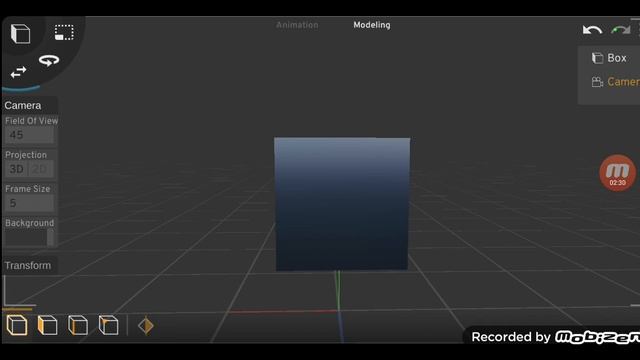The width and height of the screenshot is (640, 360).
Task: Switch to the Modeling tab
Action: coord(372,25)
